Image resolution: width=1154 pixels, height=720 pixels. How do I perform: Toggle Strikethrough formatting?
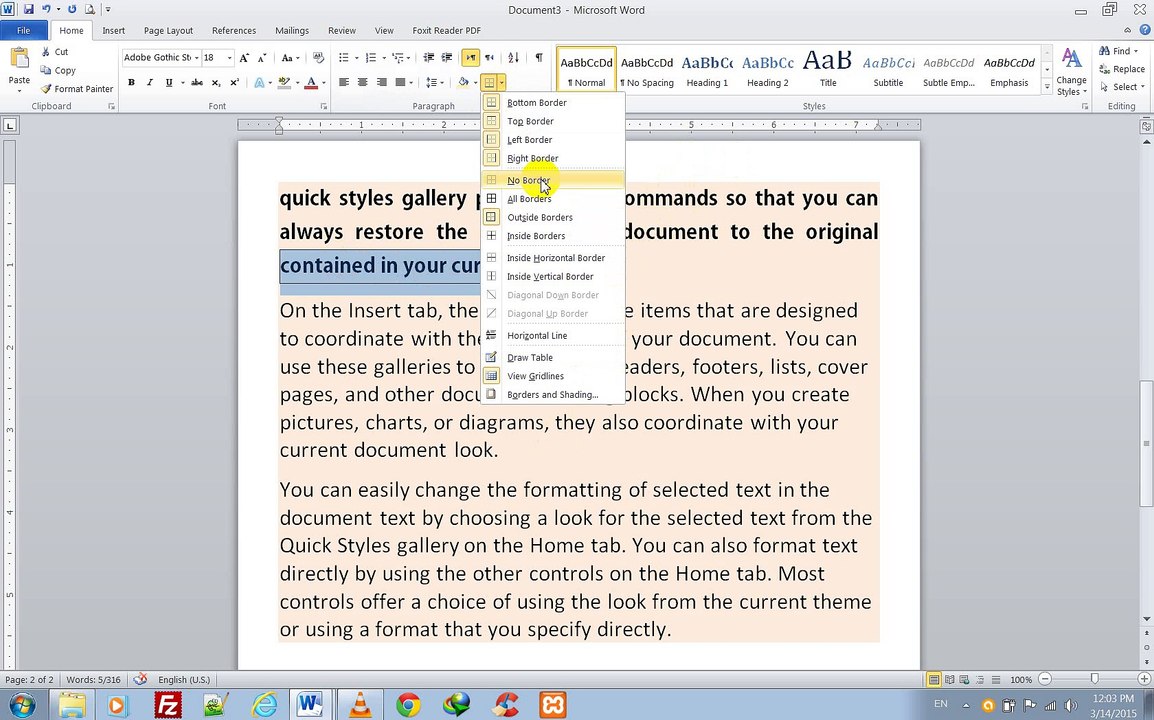[x=197, y=82]
